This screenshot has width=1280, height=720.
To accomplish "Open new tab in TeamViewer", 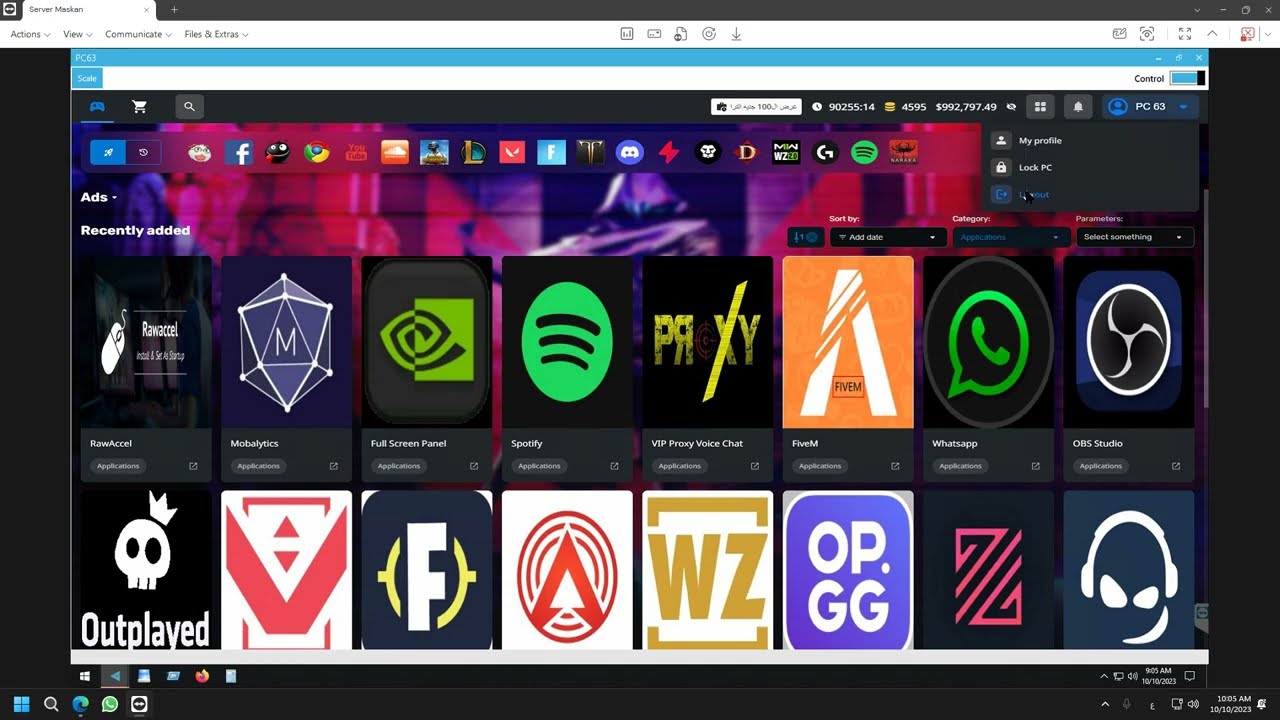I will point(174,10).
